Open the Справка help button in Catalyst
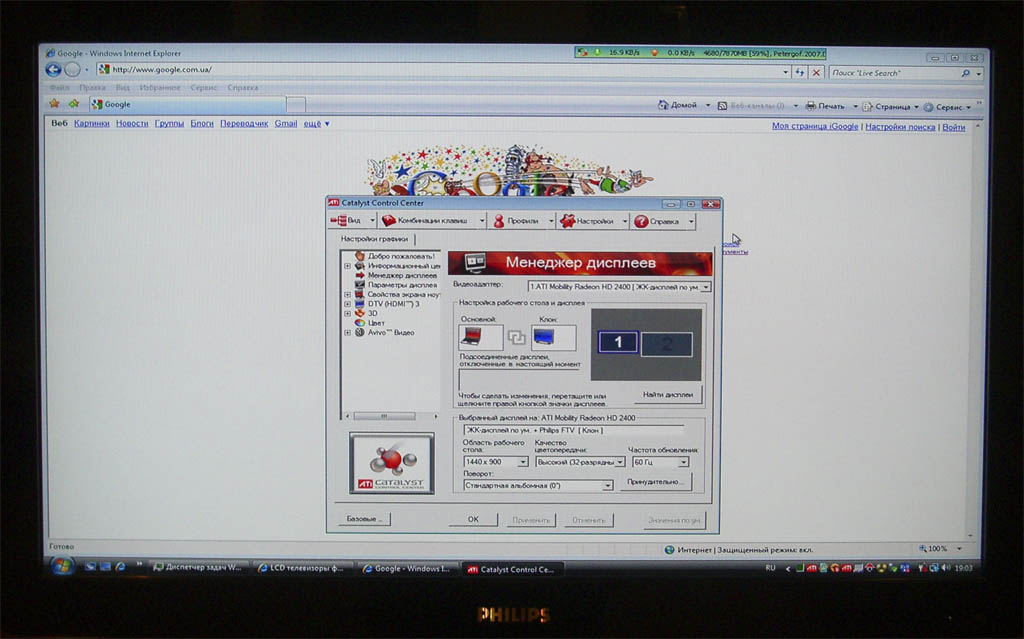 (658, 221)
